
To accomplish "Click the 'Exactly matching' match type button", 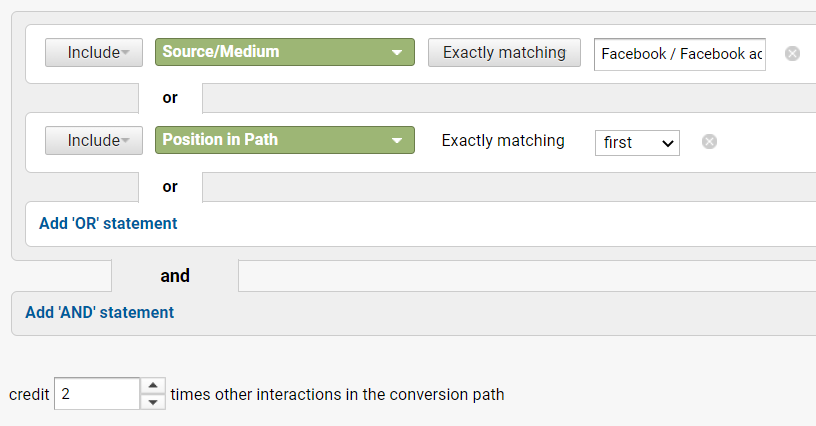I will click(504, 52).
